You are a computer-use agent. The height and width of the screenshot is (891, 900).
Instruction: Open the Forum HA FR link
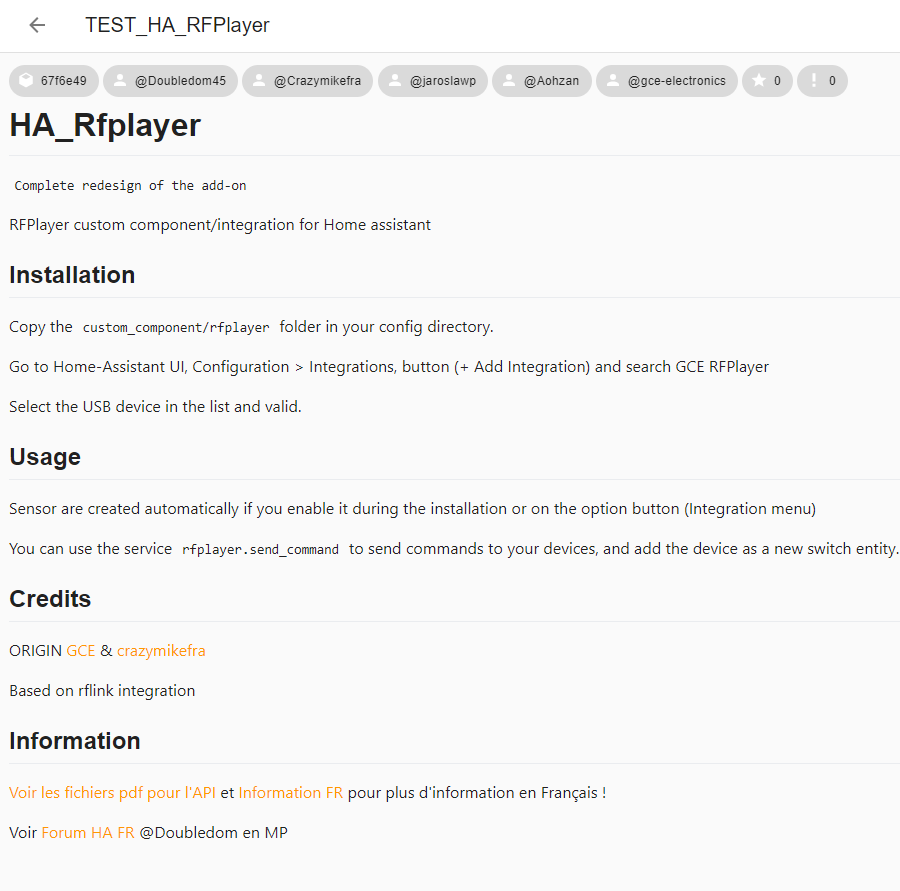pos(88,832)
